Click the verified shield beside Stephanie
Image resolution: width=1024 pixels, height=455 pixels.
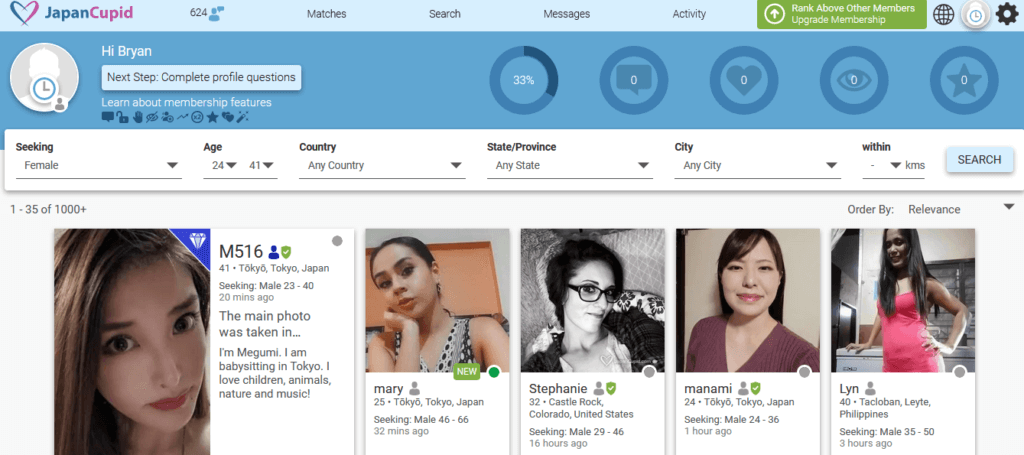coord(611,388)
